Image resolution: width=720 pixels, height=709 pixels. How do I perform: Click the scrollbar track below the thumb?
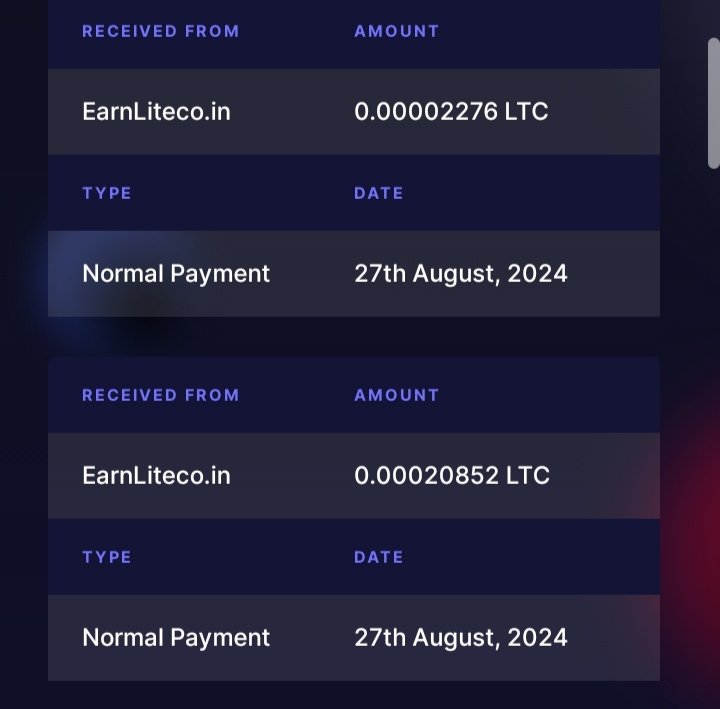tap(713, 400)
